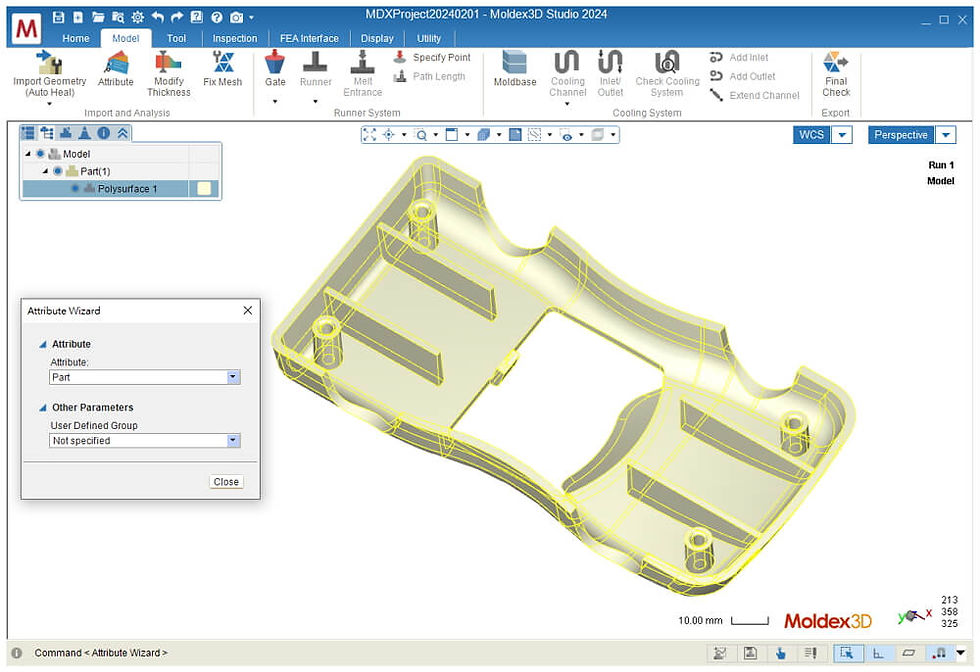Open the visibility eye dropdown in view toolbar
980x672 pixels.
581,134
